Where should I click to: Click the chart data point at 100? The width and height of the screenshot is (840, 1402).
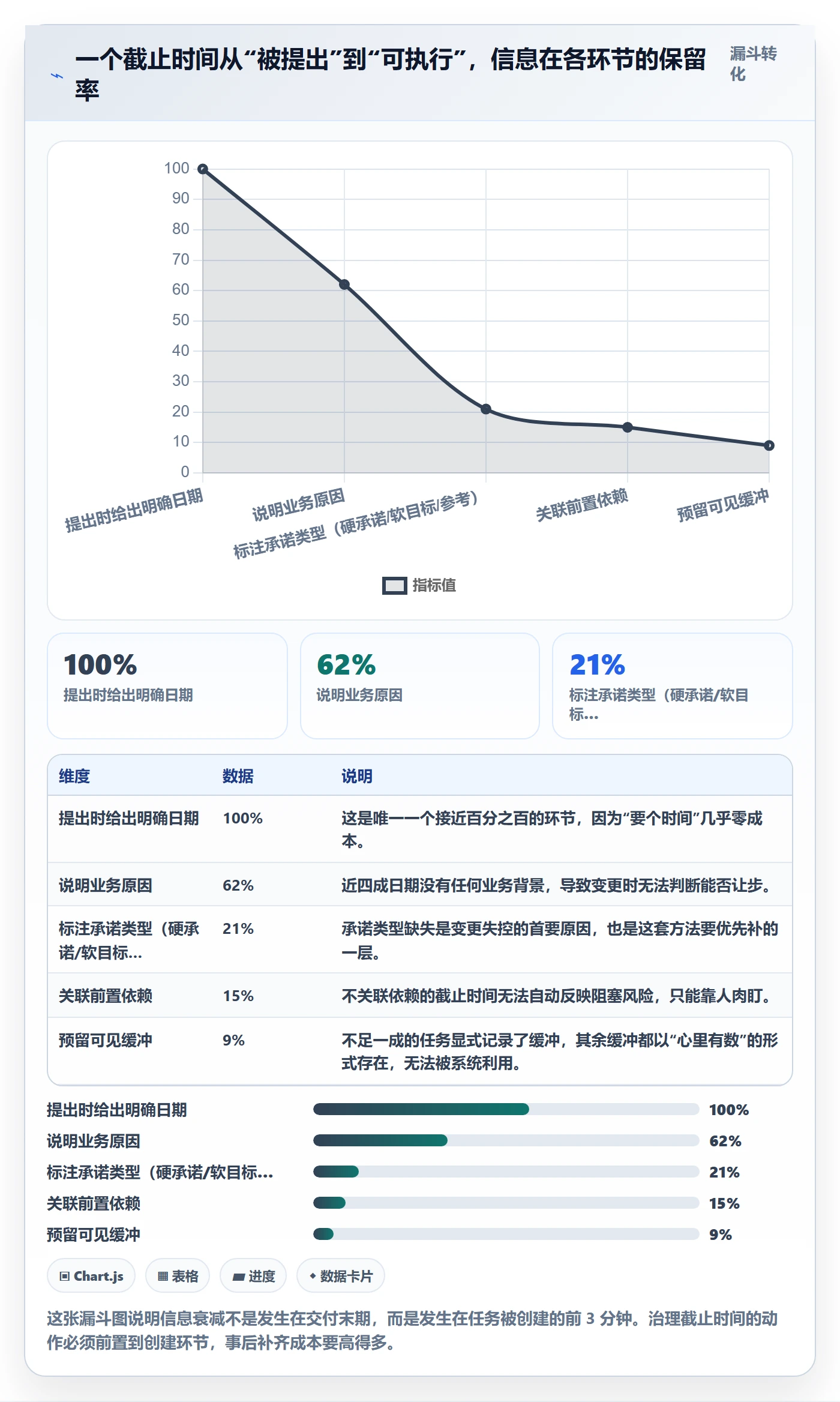pyautogui.click(x=203, y=169)
